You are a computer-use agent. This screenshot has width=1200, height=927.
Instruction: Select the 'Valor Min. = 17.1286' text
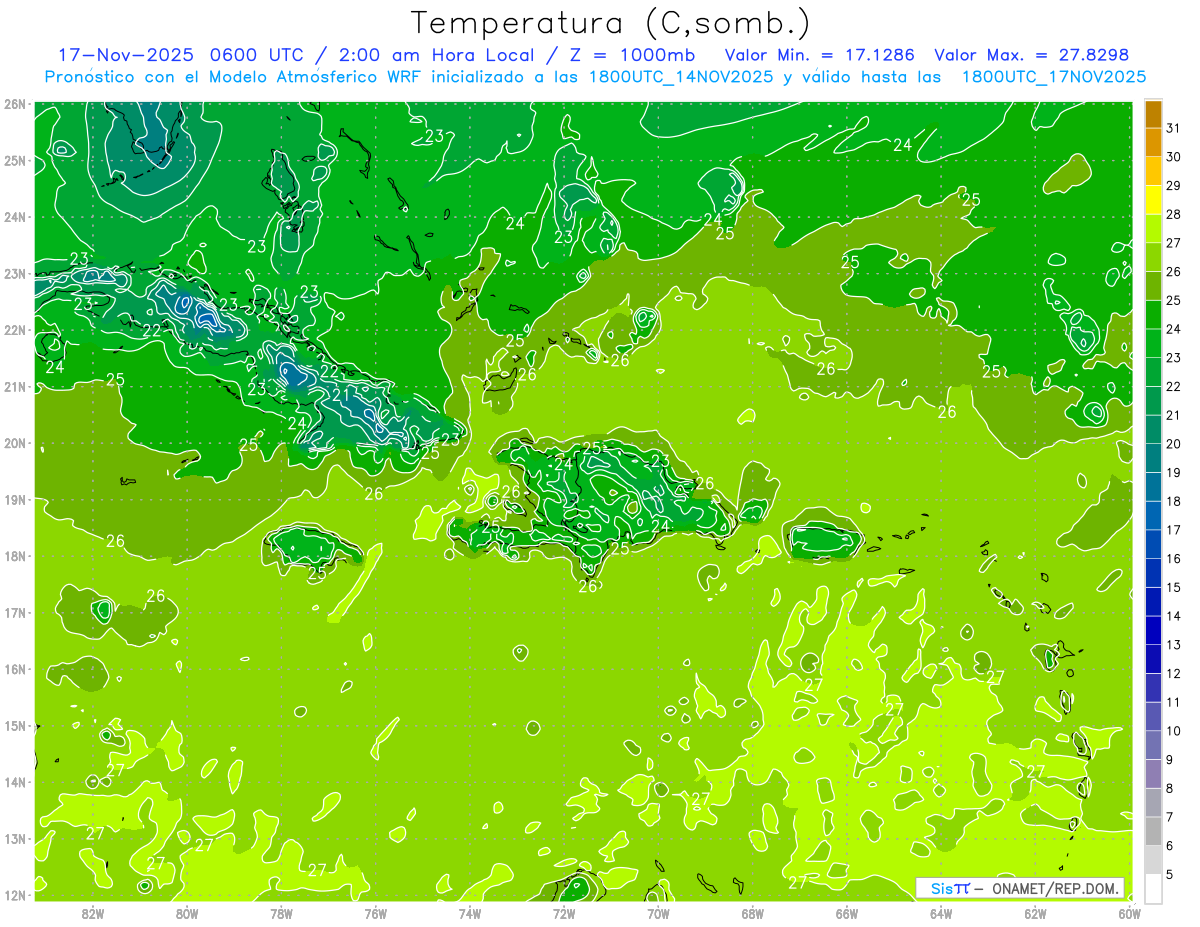[x=819, y=54]
